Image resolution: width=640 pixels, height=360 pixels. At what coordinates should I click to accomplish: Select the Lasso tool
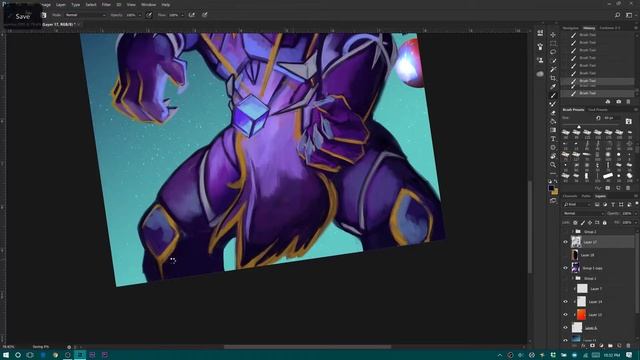coord(553,52)
